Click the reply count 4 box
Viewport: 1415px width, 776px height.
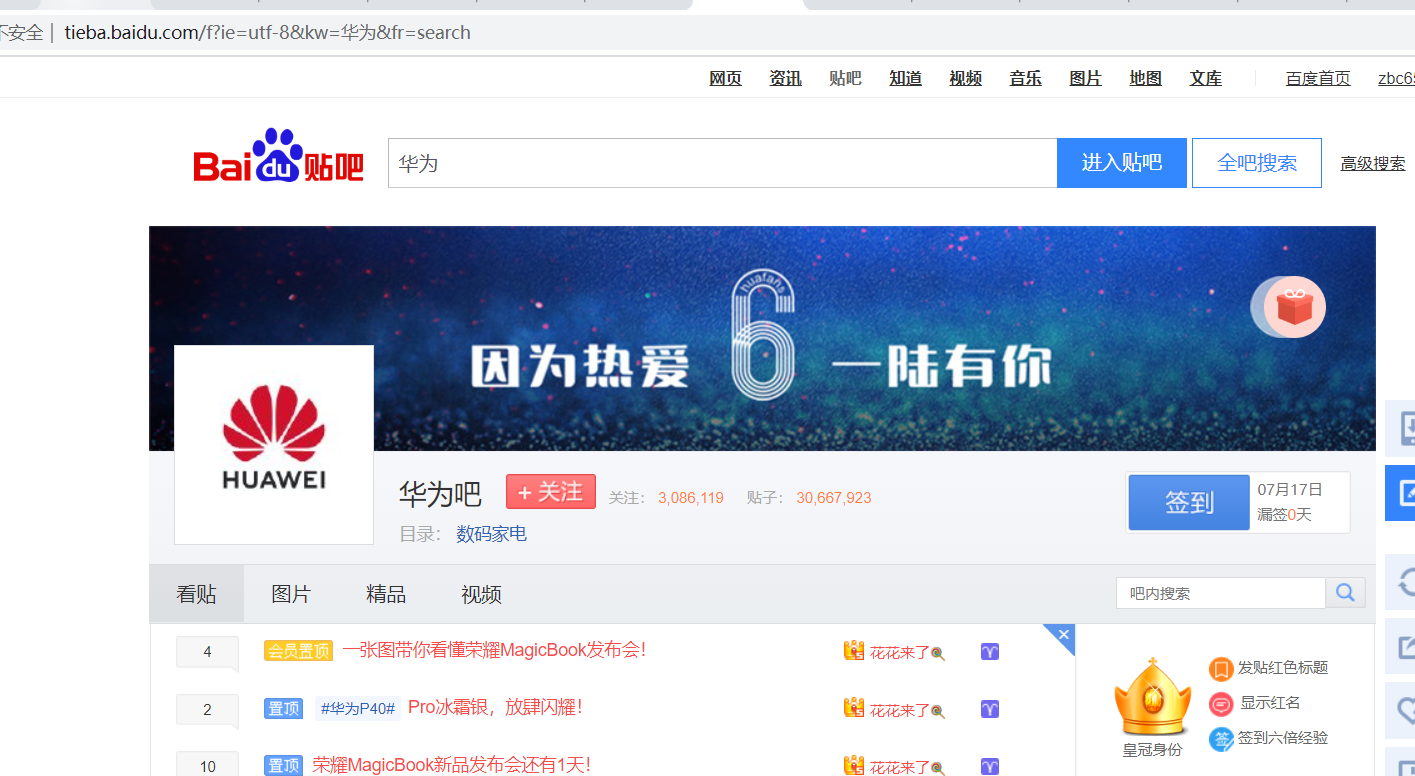click(207, 652)
